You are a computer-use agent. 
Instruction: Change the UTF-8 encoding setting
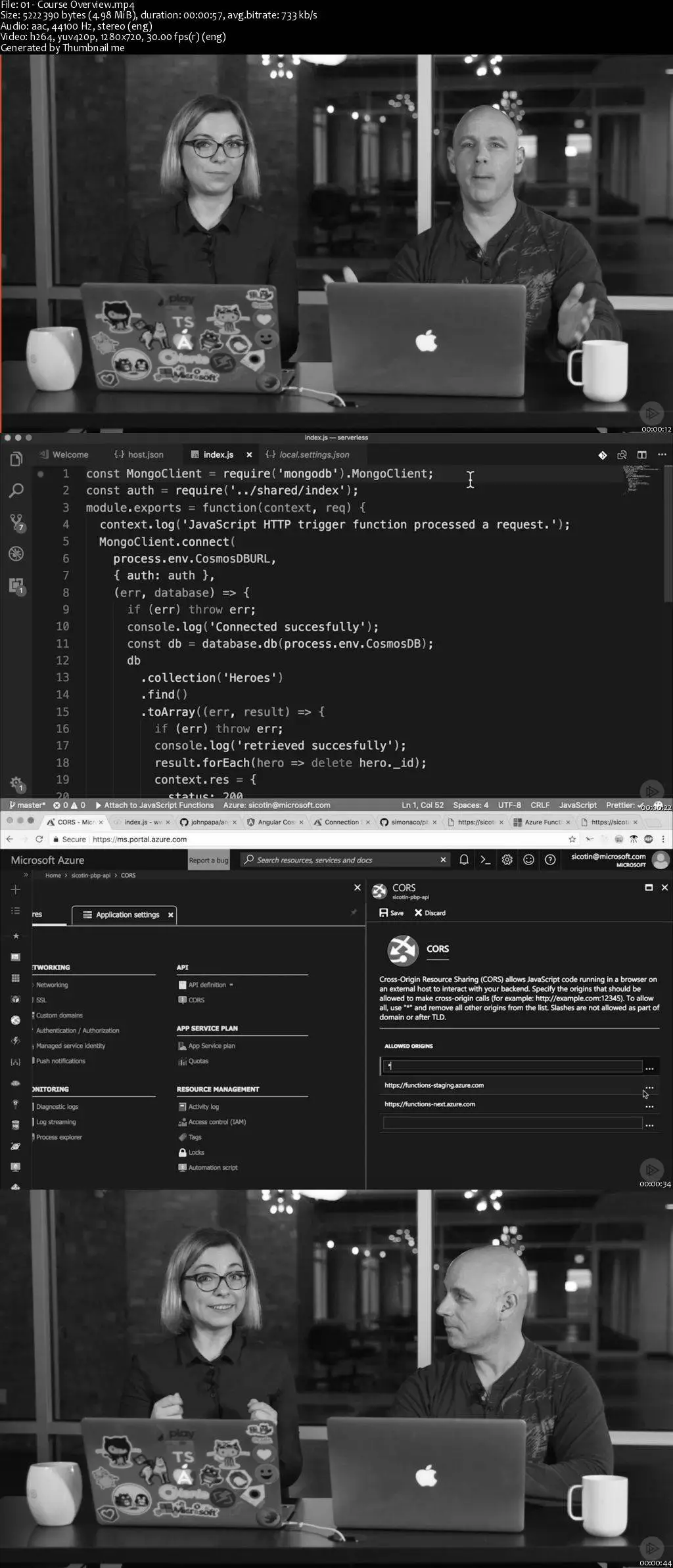[x=509, y=805]
